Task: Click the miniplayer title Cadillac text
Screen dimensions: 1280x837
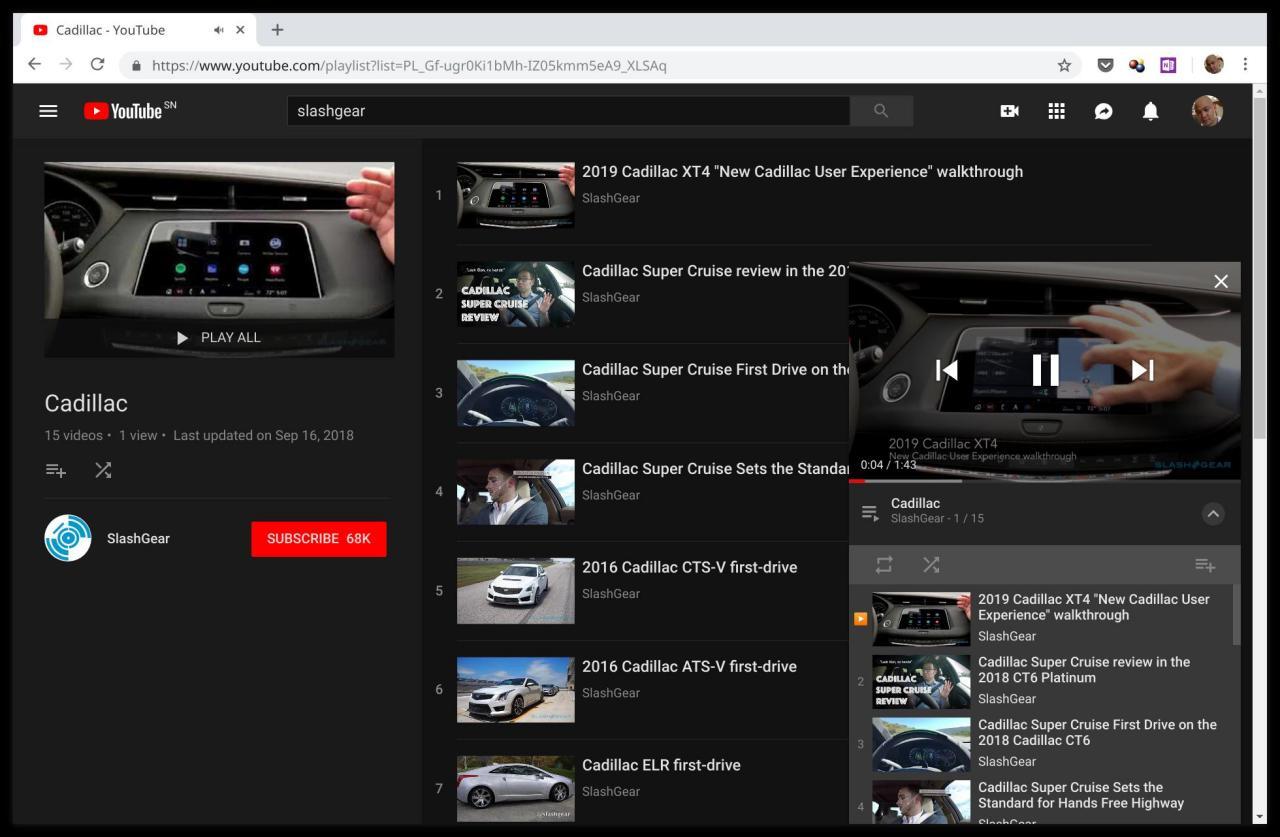Action: pyautogui.click(x=915, y=503)
